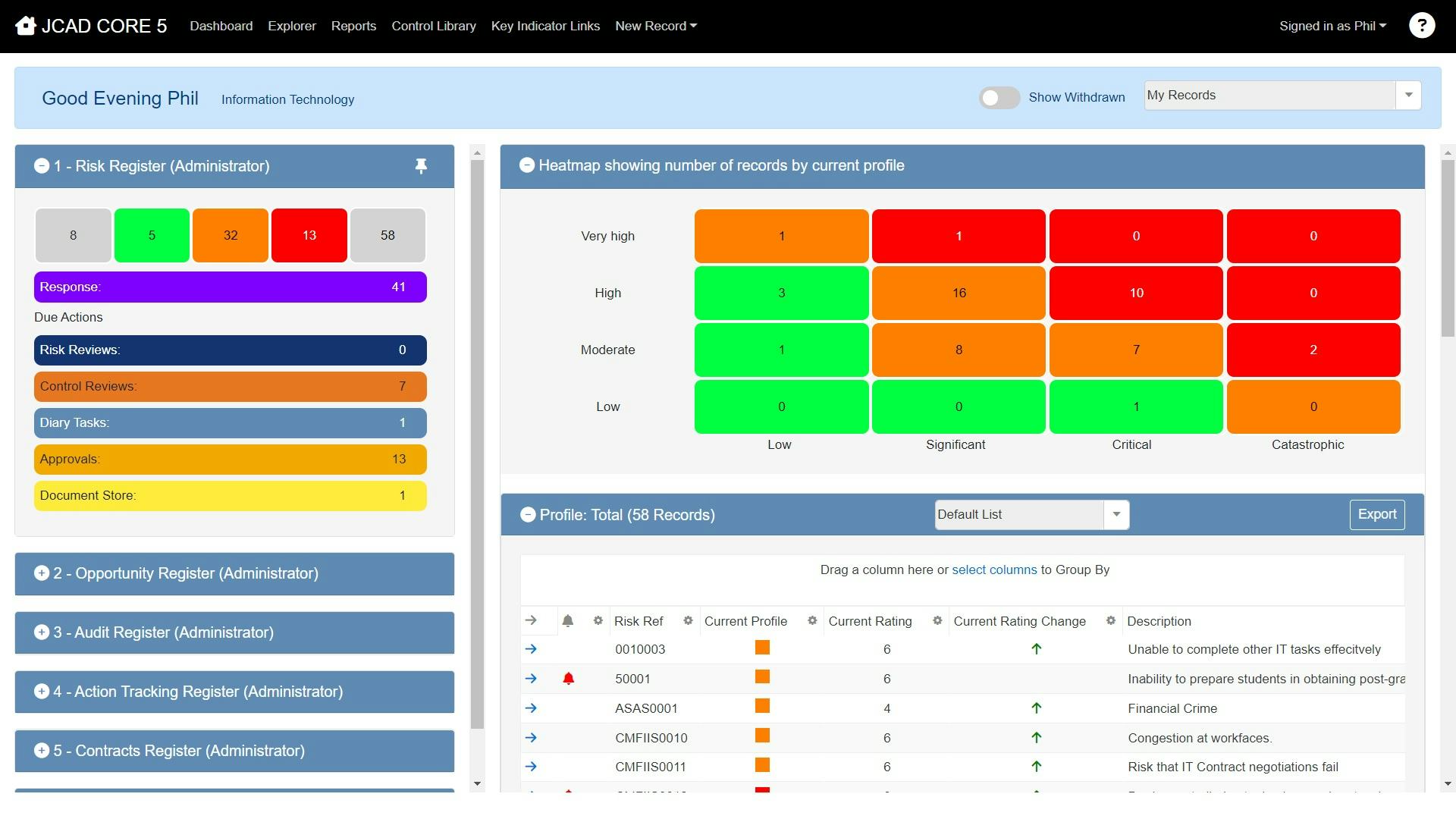Click the red alert bell on row 50001

click(569, 679)
